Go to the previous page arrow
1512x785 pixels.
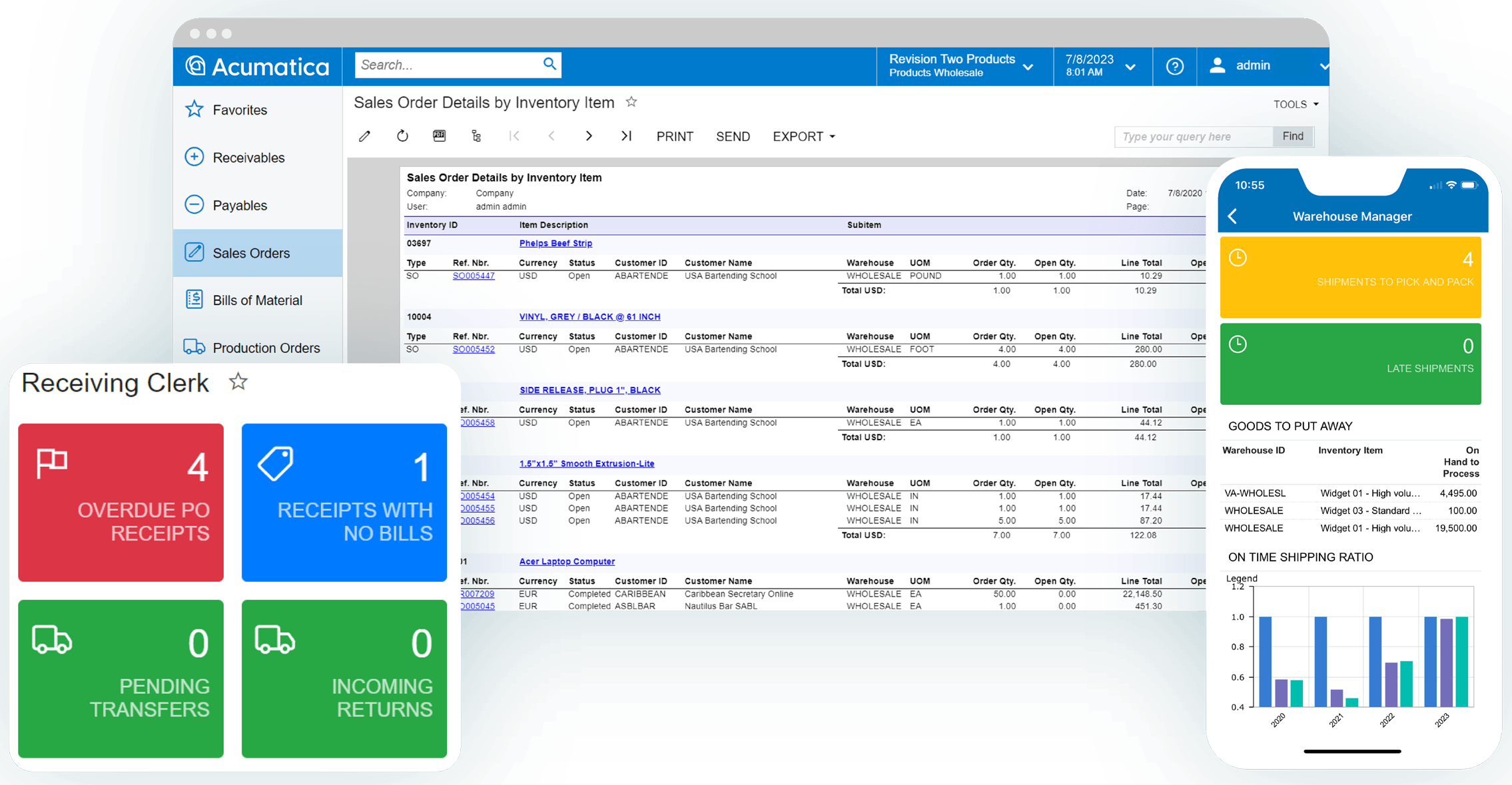(552, 136)
